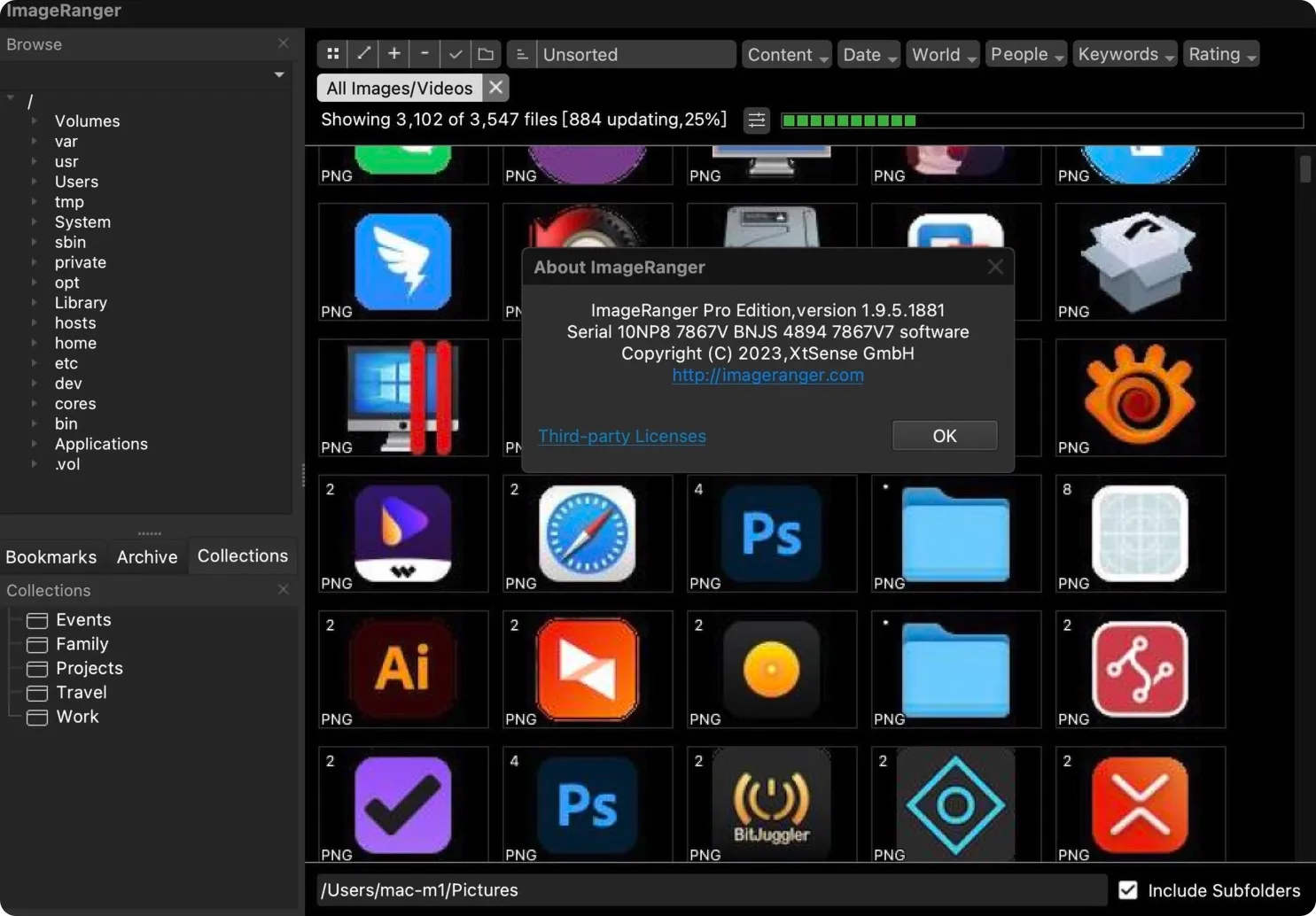Select the Parallels Windows monitor thumbnail
The height and width of the screenshot is (916, 1316).
(x=403, y=398)
